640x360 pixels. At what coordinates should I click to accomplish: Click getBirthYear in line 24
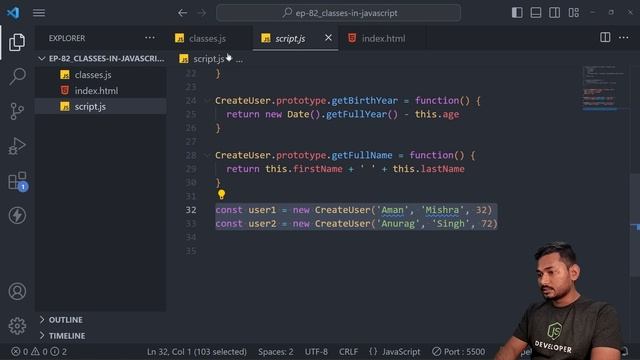coord(364,100)
